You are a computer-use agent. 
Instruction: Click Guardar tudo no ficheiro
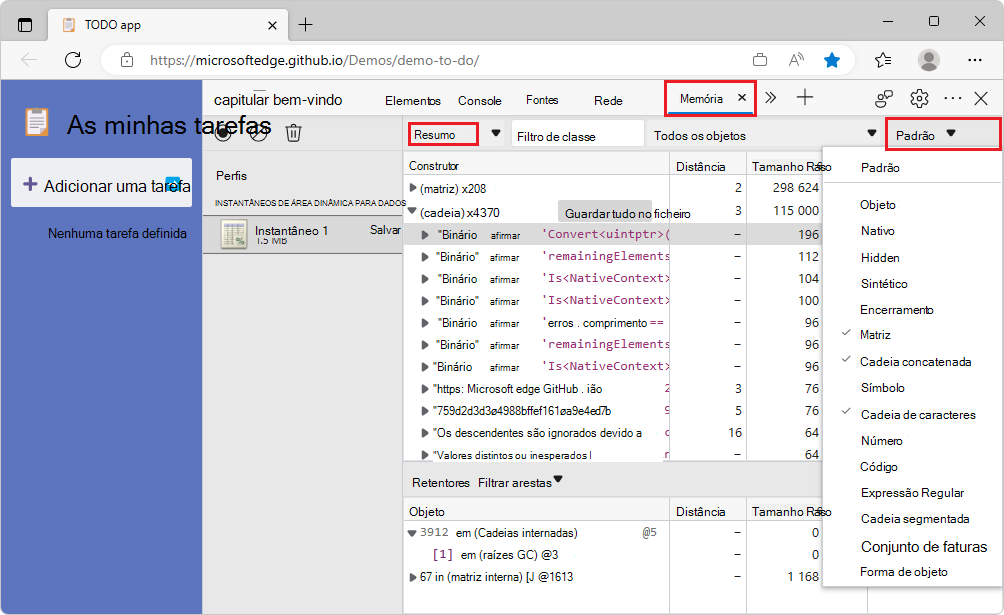point(628,213)
